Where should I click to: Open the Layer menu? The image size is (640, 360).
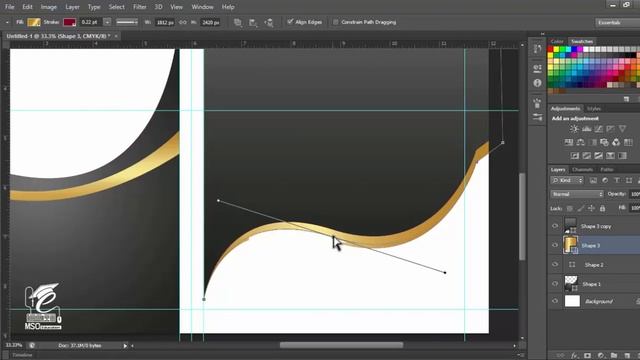click(72, 7)
